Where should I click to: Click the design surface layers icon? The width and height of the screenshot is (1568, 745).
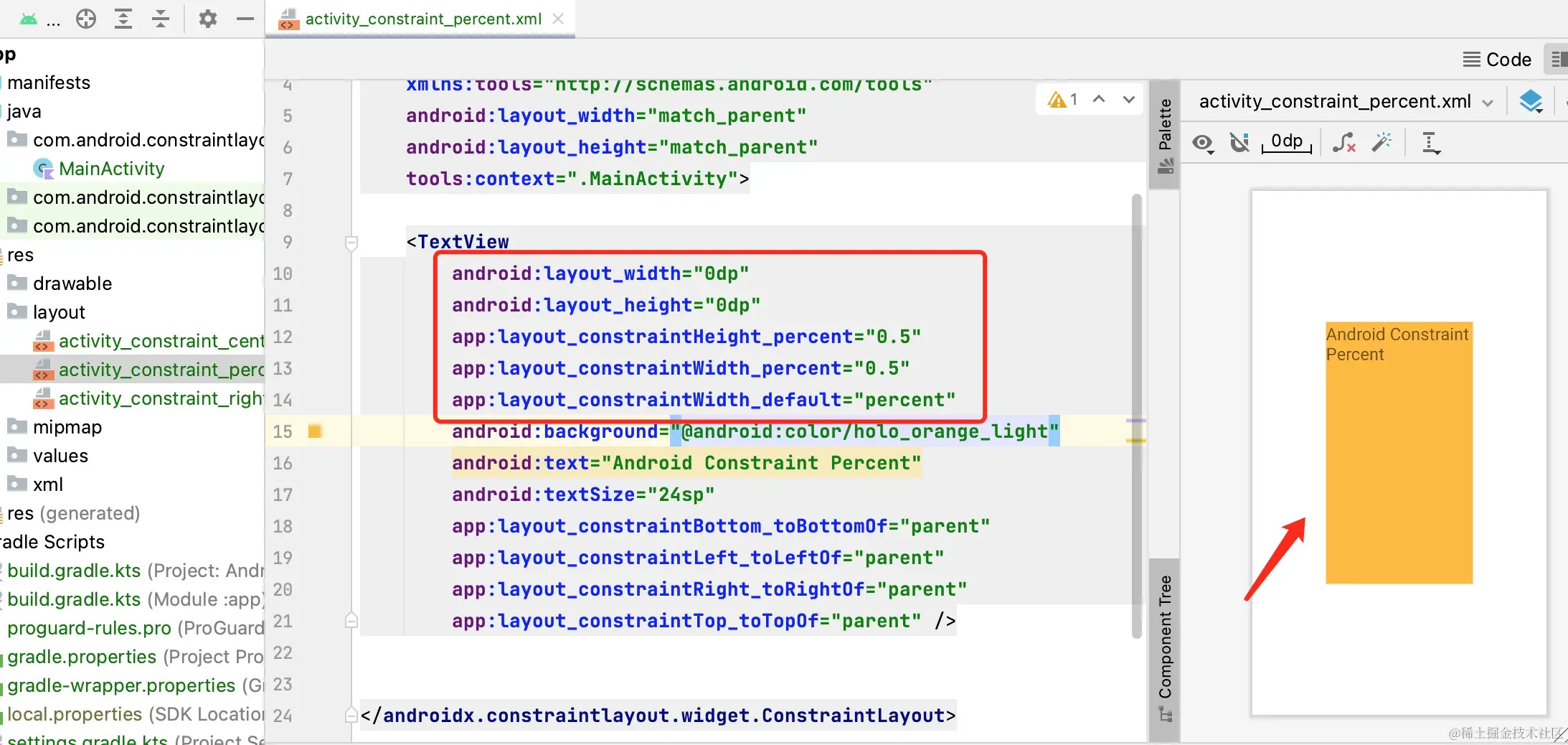pos(1531,102)
